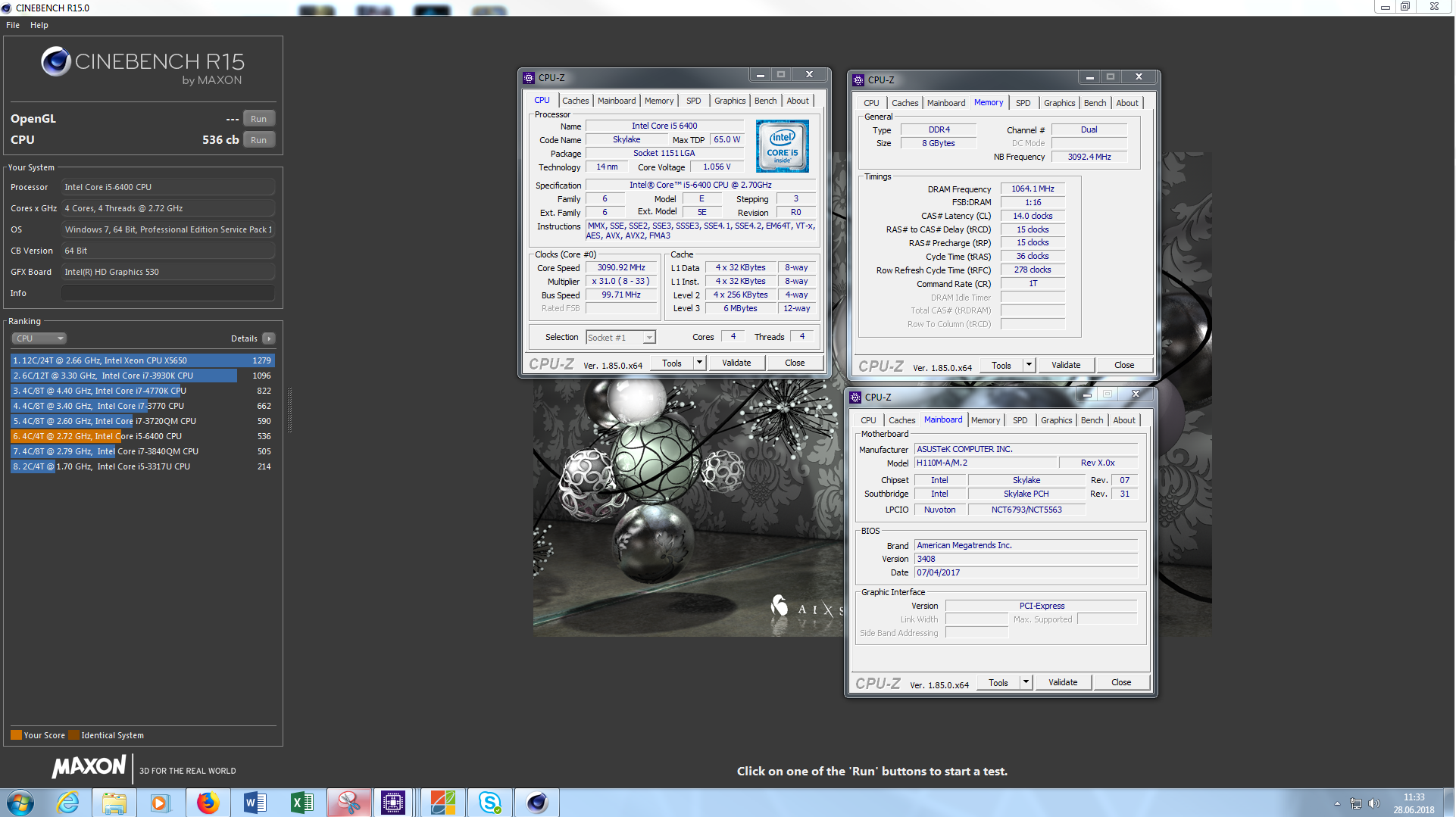Viewport: 1456px width, 817px height.
Task: Click Tools button in CPU window
Action: (672, 363)
